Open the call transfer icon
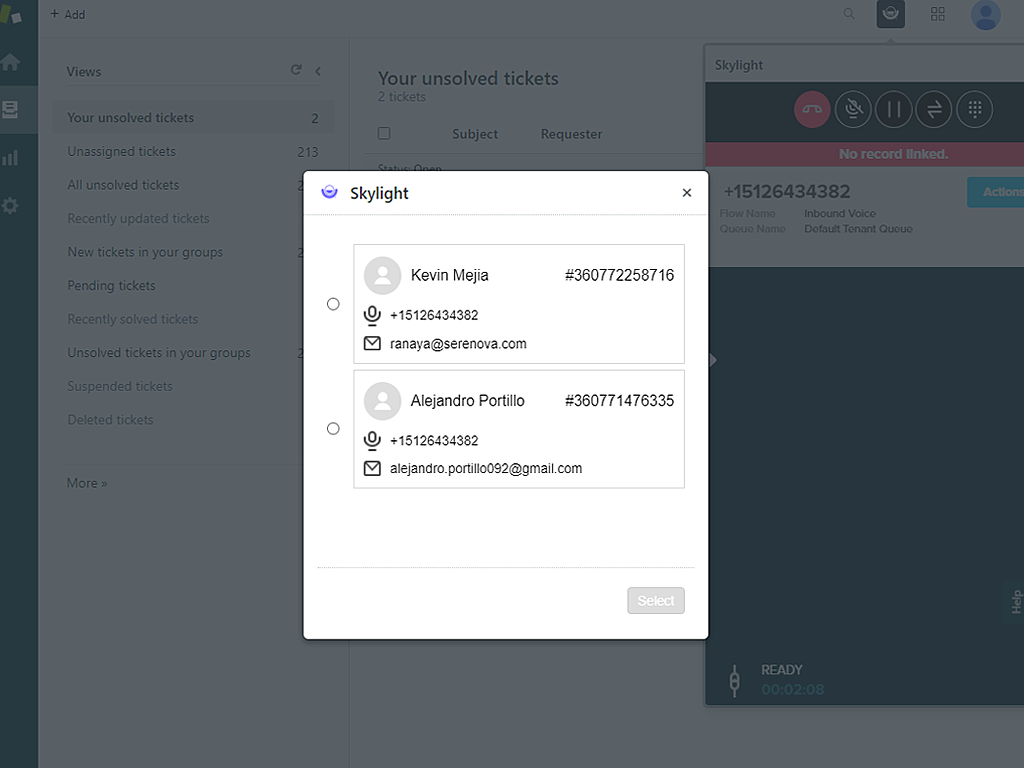The width and height of the screenshot is (1024, 768). pos(934,109)
